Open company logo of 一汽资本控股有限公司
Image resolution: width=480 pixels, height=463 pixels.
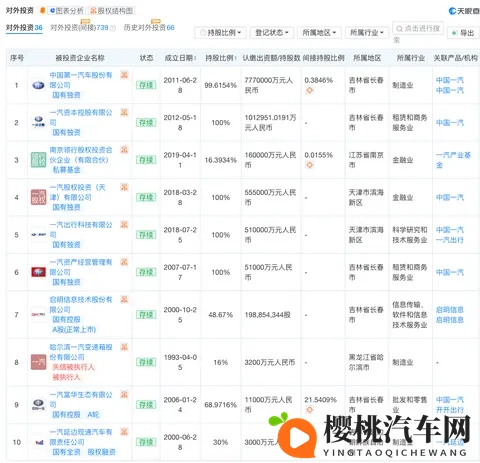pos(38,122)
